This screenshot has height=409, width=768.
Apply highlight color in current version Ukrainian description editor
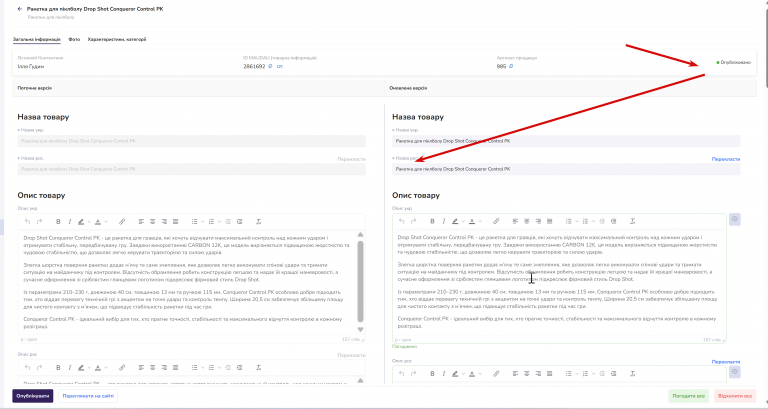[x=81, y=221]
